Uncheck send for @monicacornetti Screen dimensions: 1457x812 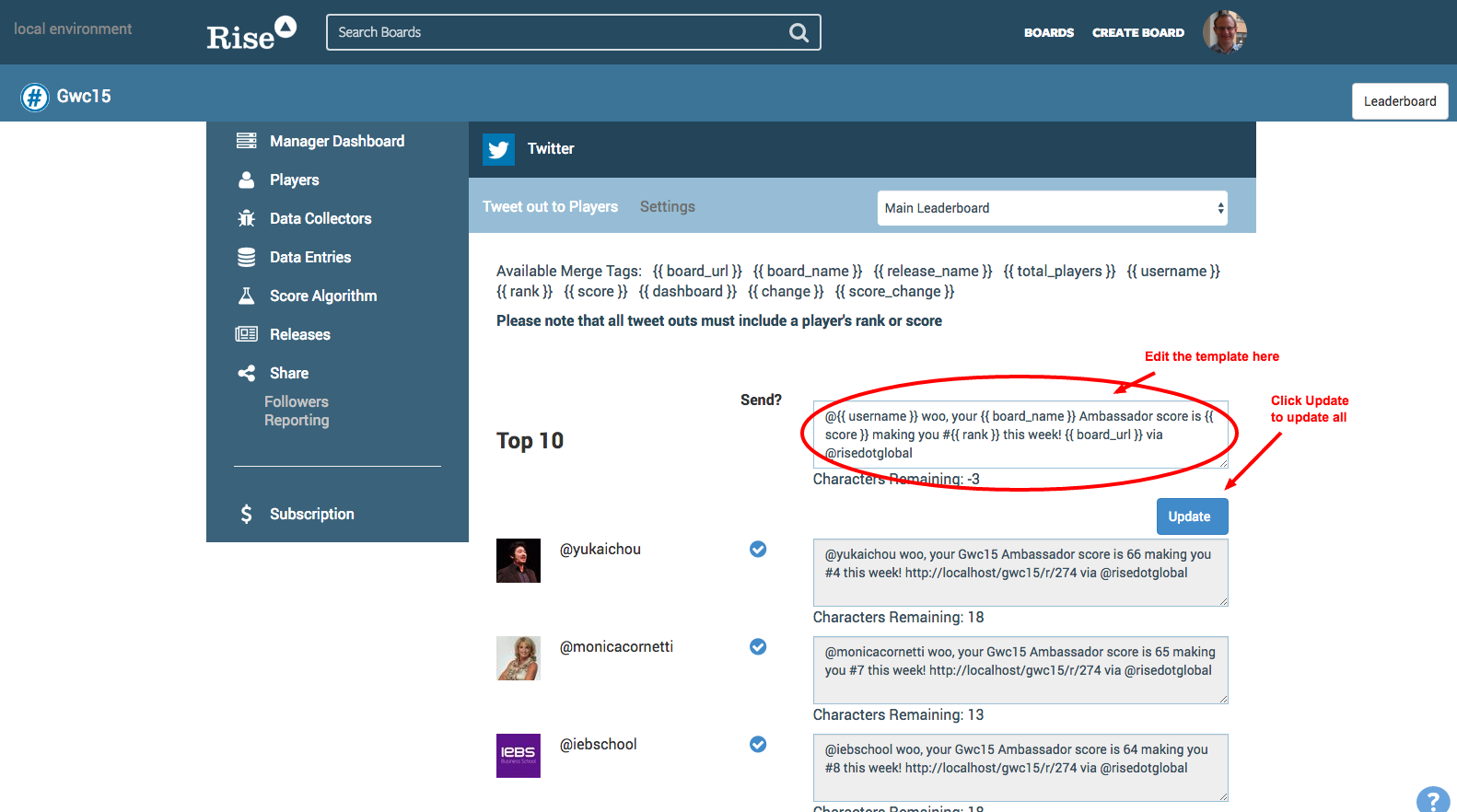758,646
